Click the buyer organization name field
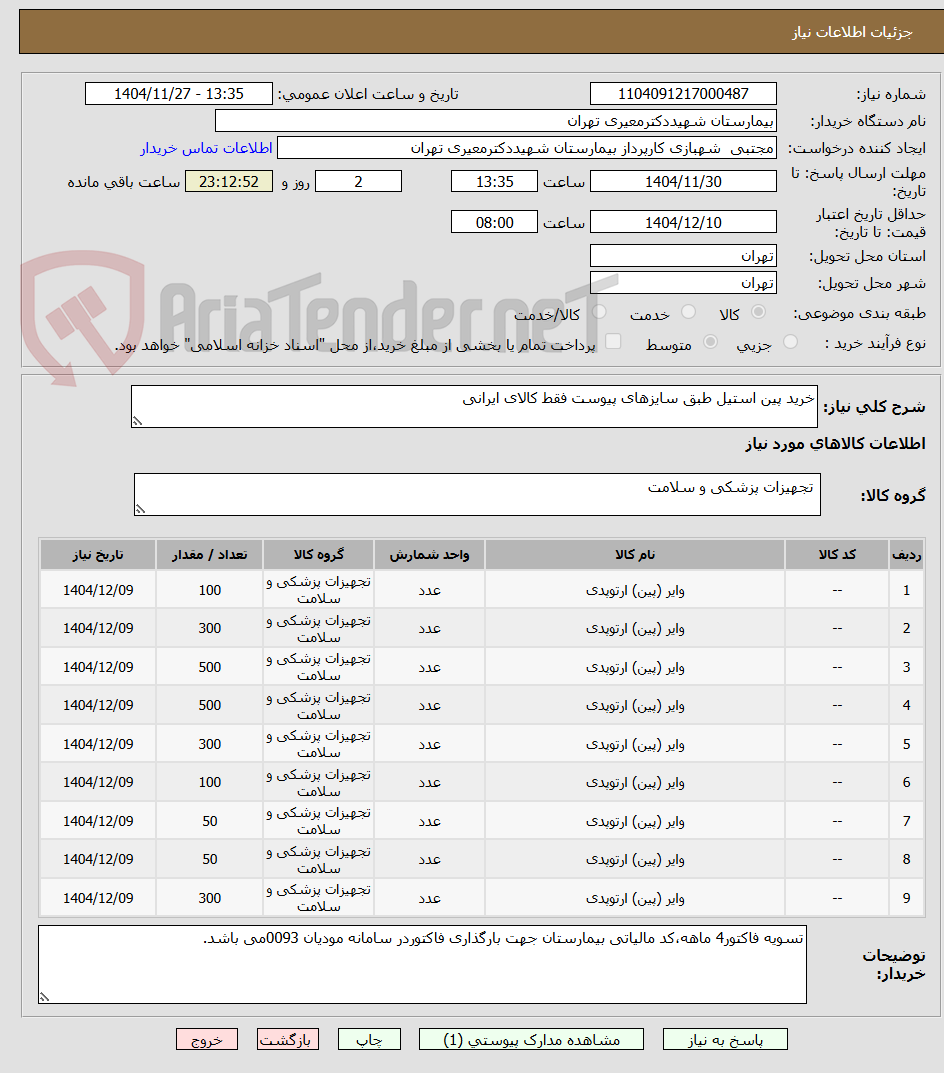The height and width of the screenshot is (1073, 944). [496, 121]
